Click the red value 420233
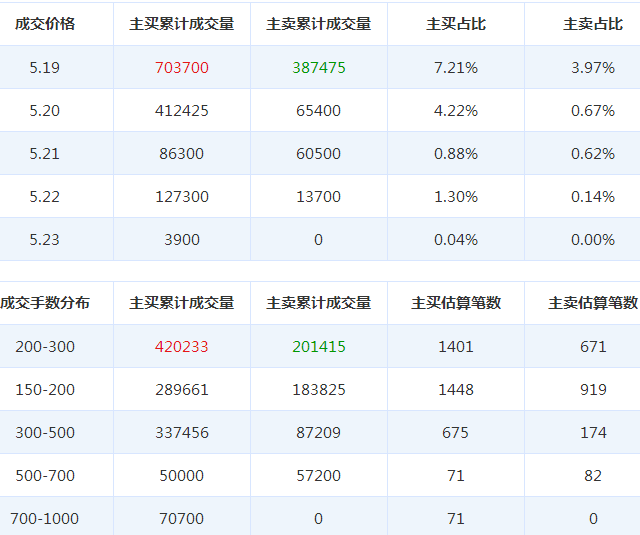The width and height of the screenshot is (640, 535). 182,347
